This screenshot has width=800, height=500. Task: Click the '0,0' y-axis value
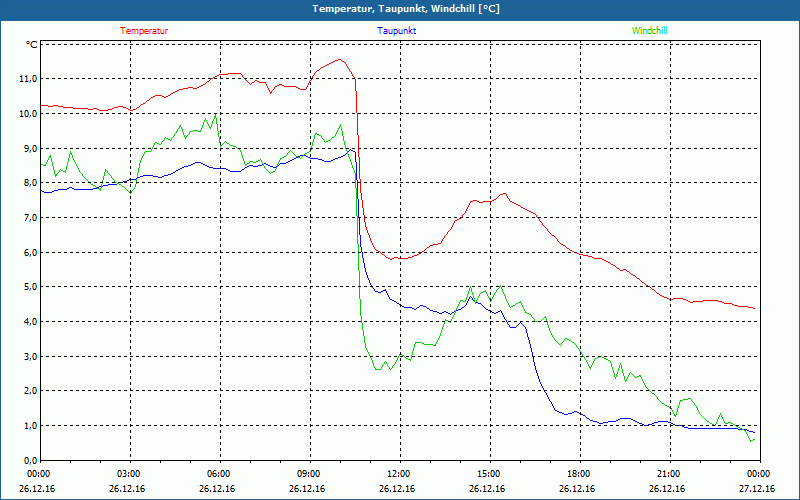click(31, 460)
